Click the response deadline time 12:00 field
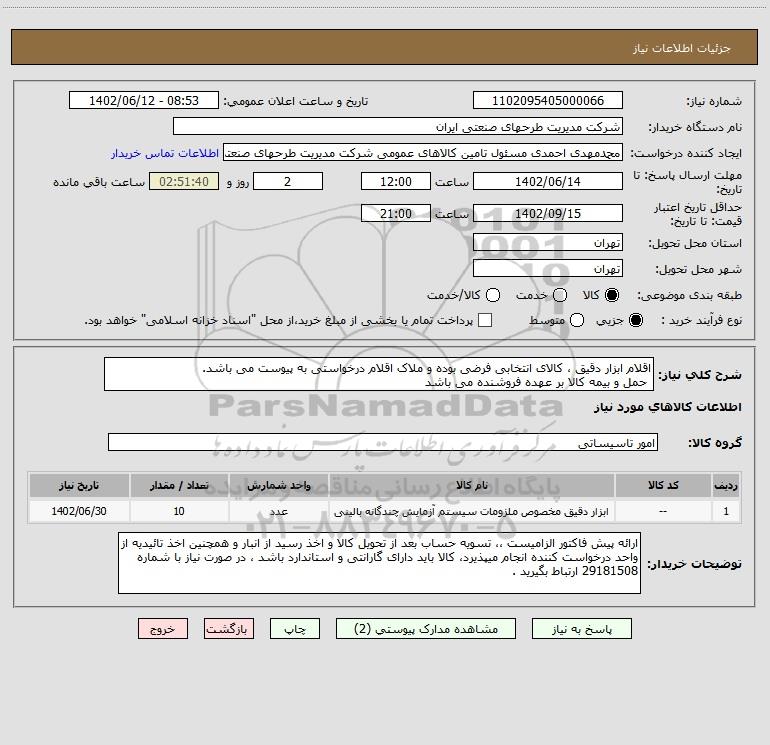 396,182
